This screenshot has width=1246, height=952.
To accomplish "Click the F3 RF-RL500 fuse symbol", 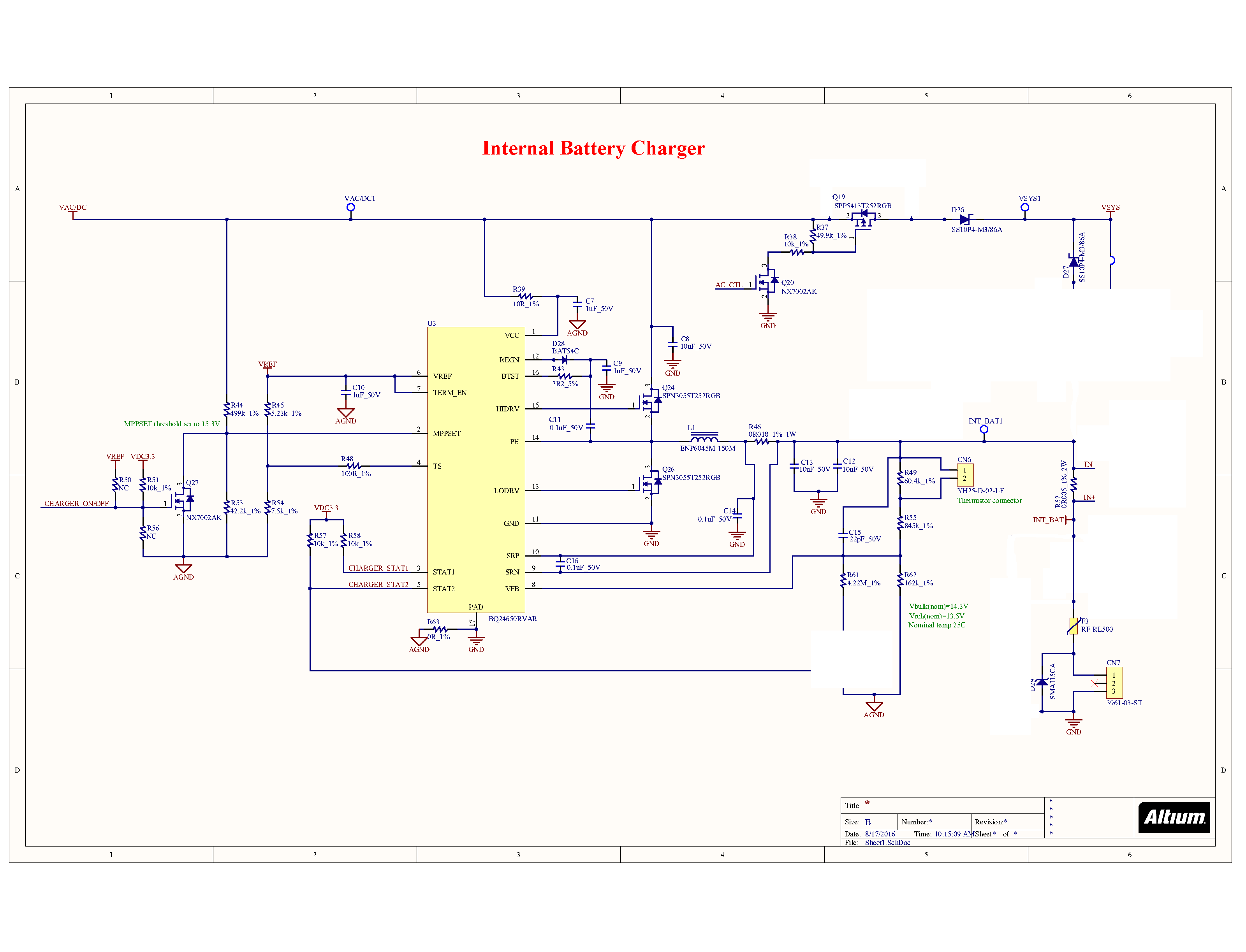I will 1074,626.
